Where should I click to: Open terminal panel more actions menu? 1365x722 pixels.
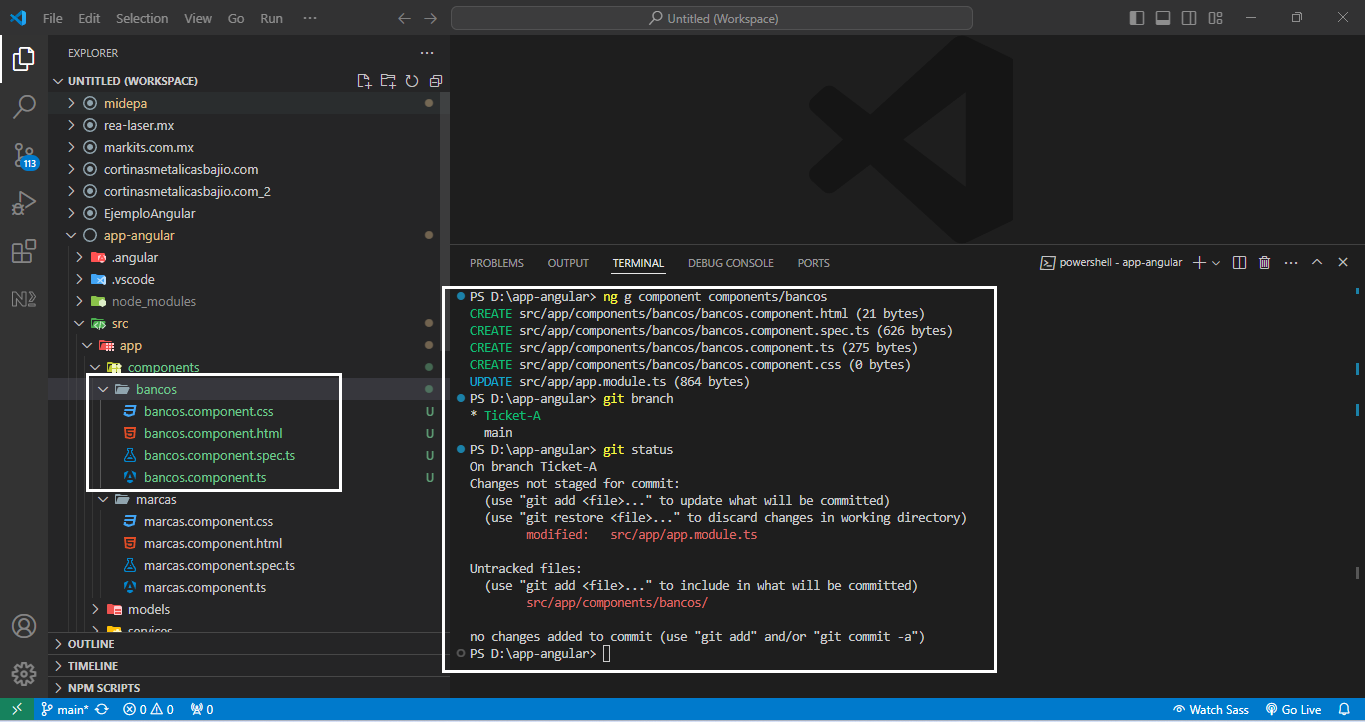[x=1290, y=262]
